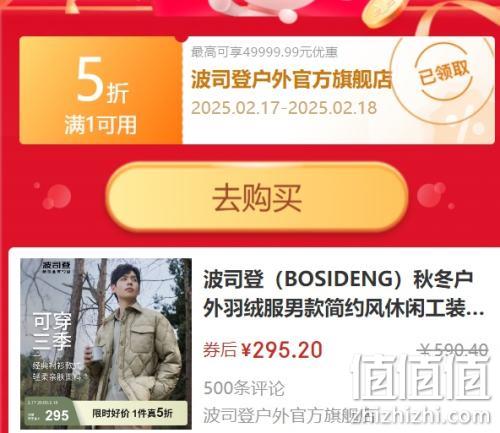This screenshot has height=433, width=500.
Task: Click the gold coin decoration at top
Action: tap(383, 12)
